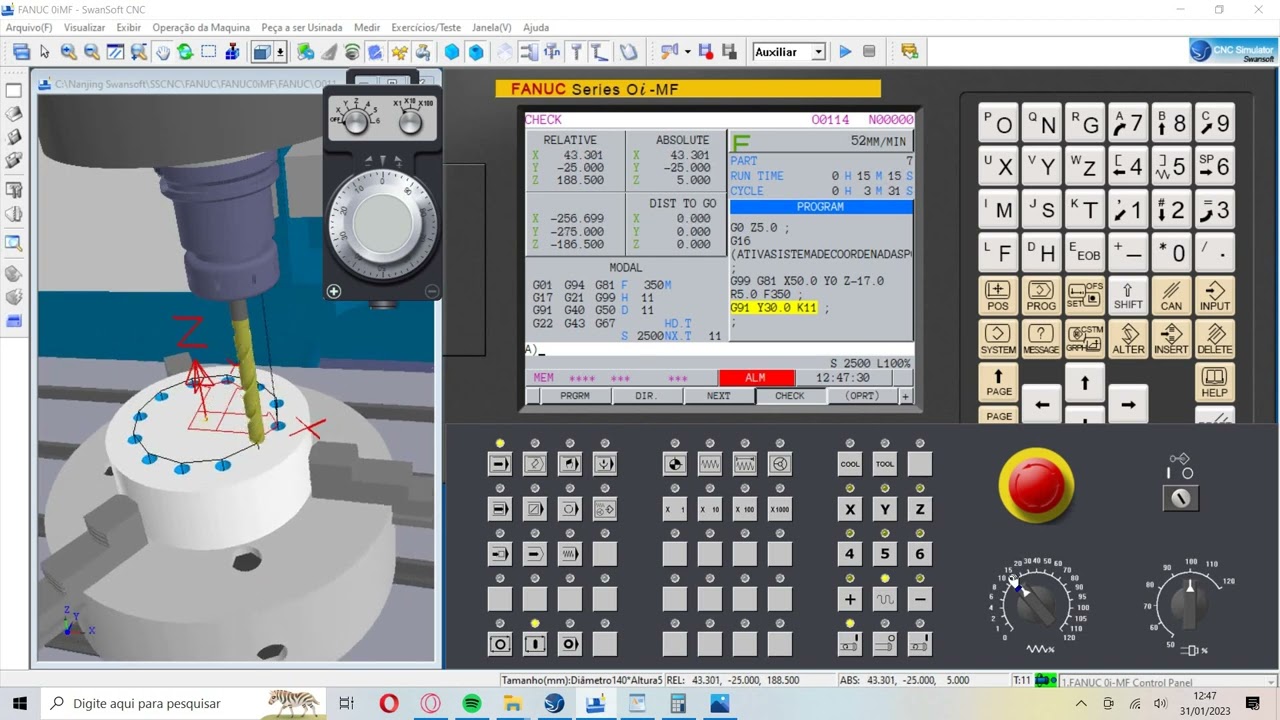This screenshot has height=720, width=1280.
Task: Click the green rotate view icon
Action: pyautogui.click(x=185, y=52)
